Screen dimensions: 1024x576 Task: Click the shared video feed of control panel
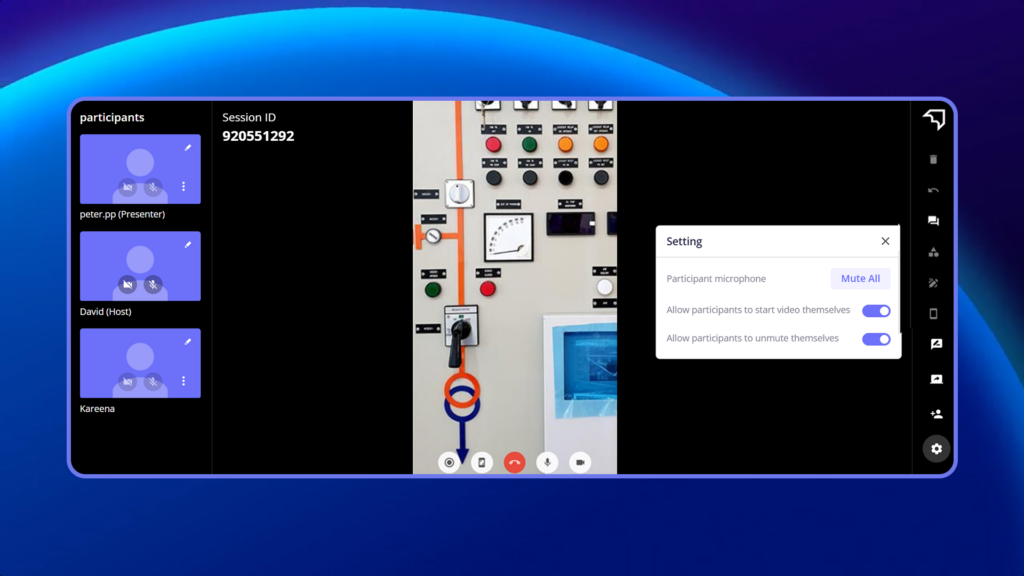click(515, 287)
